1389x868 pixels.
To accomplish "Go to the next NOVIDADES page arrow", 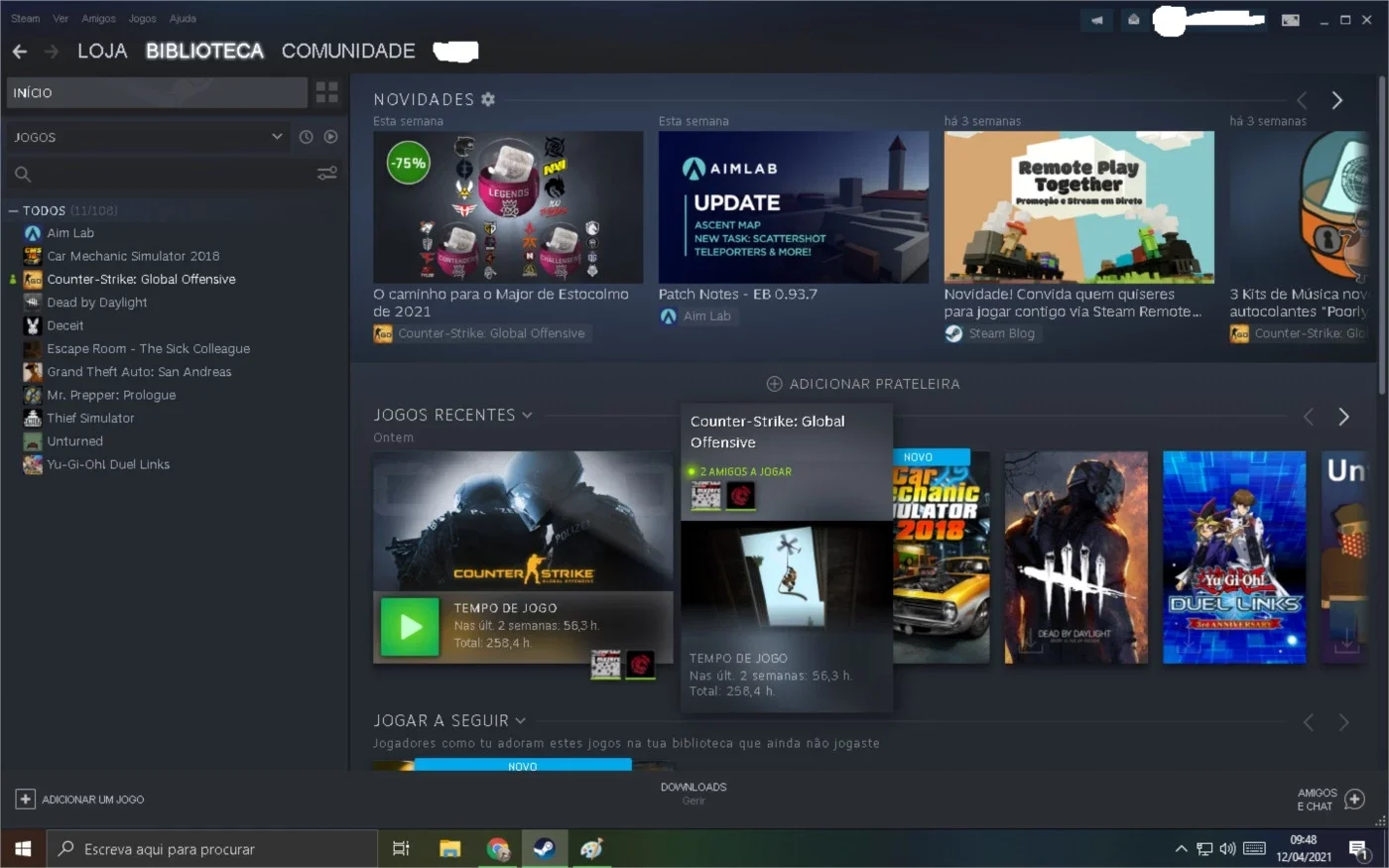I will pyautogui.click(x=1336, y=100).
